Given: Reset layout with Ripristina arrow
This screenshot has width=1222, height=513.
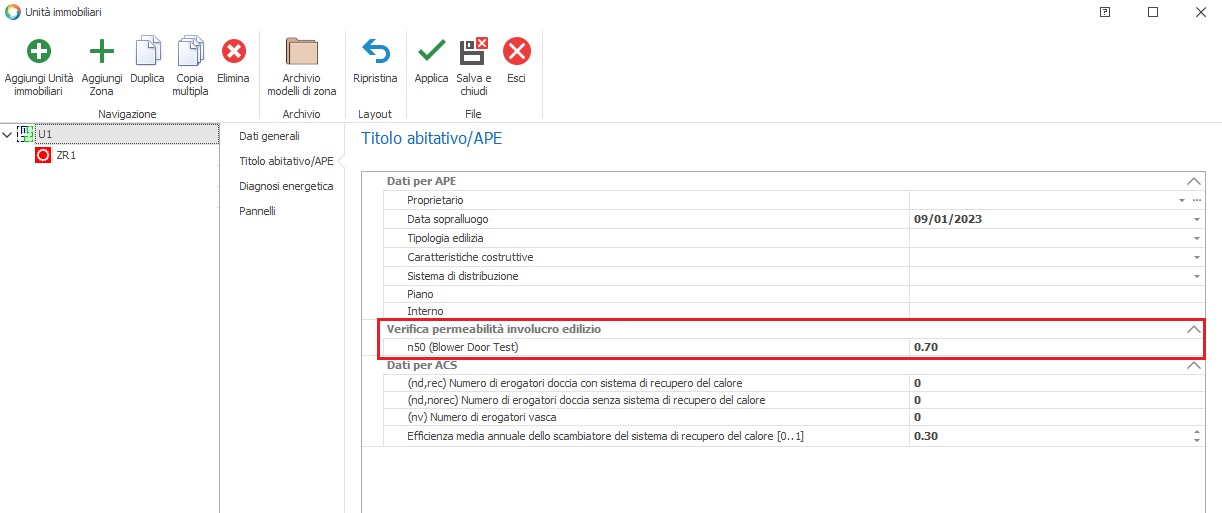Looking at the screenshot, I should click(x=375, y=52).
